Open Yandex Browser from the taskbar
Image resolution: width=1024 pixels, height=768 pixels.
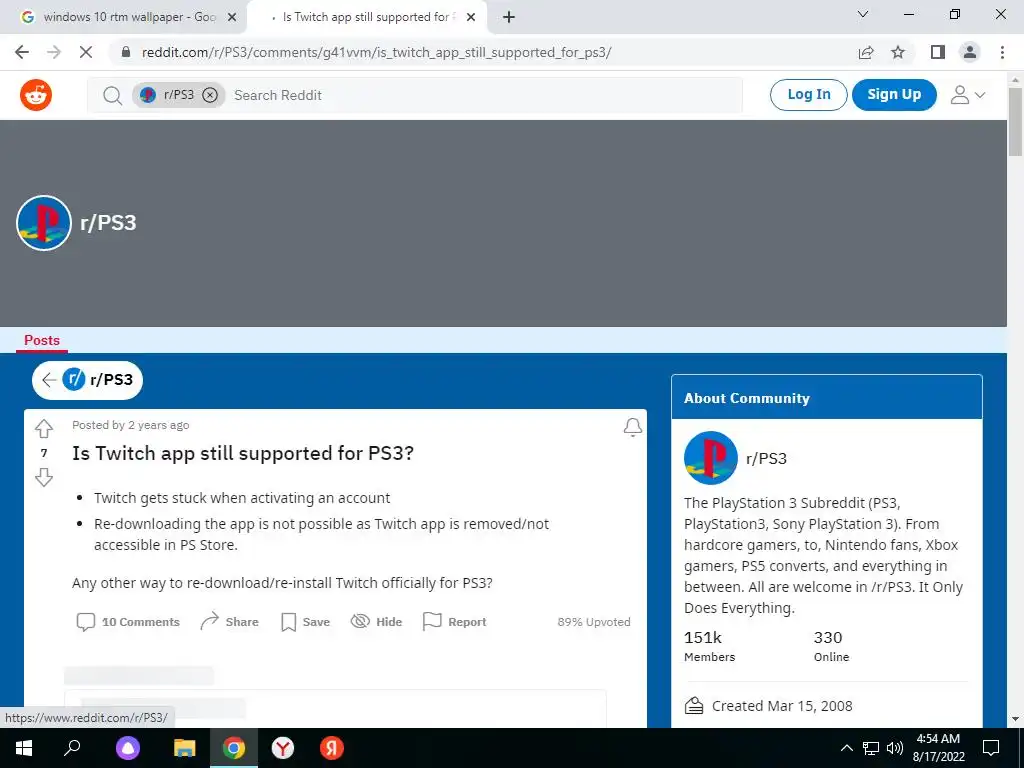click(x=283, y=748)
